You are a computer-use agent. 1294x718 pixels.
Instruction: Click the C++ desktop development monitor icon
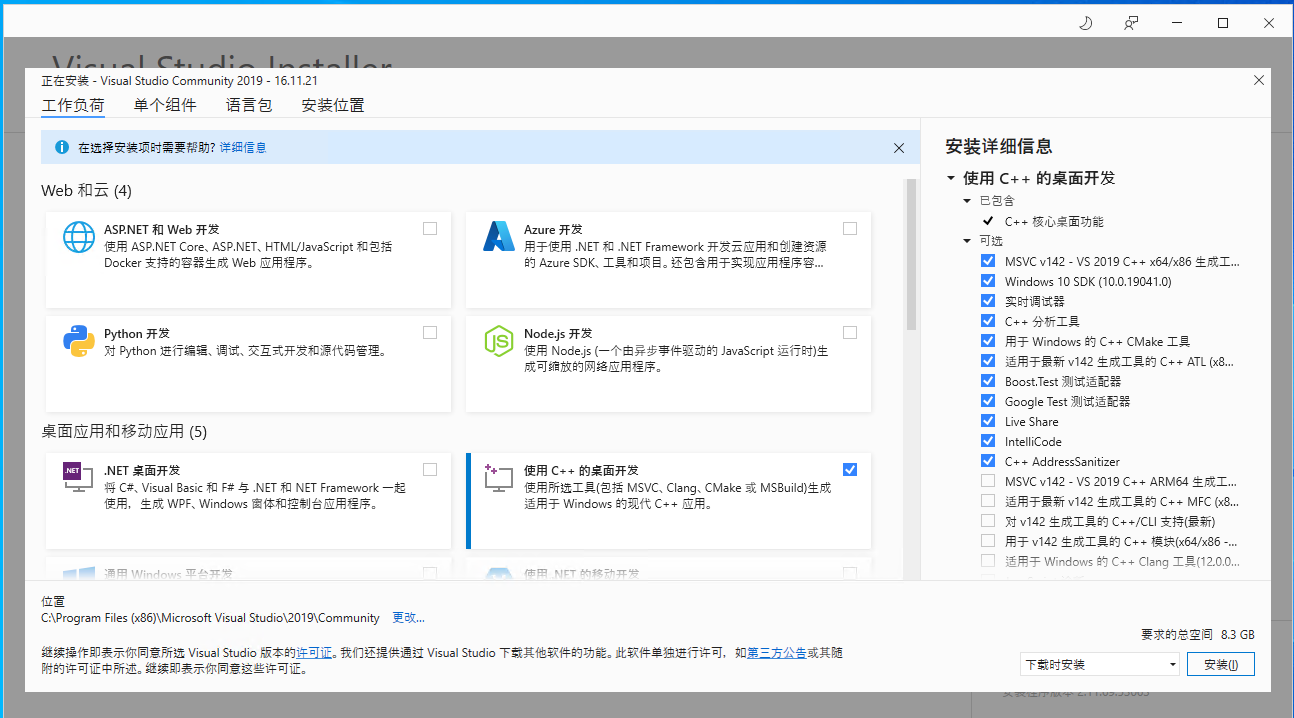(x=498, y=477)
